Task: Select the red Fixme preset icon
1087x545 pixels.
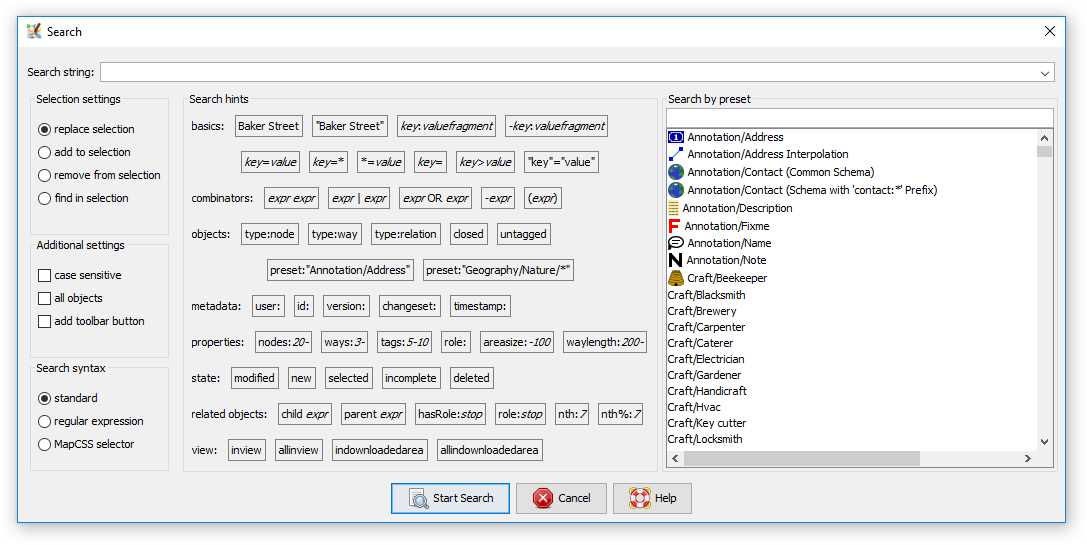Action: 673,226
